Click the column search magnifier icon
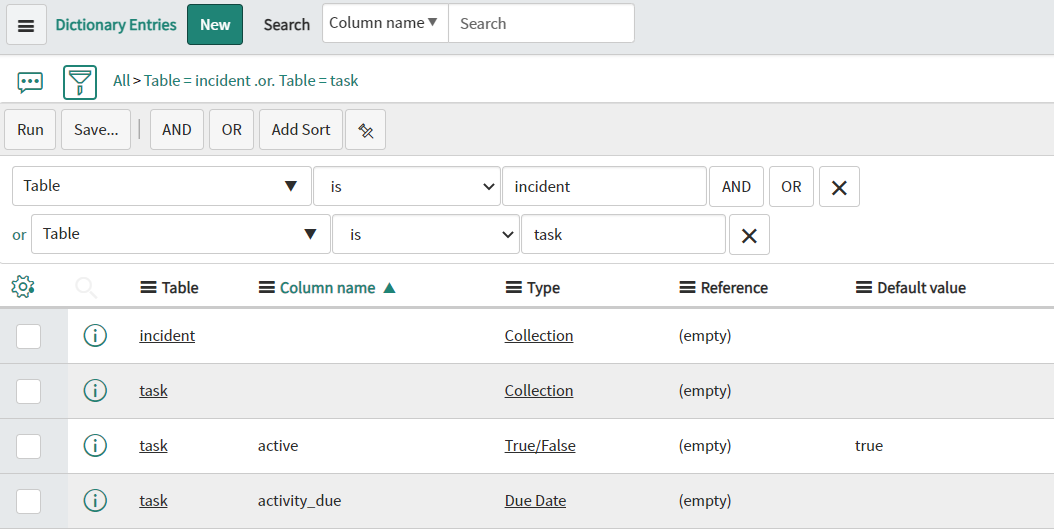This screenshot has height=529, width=1054. [x=86, y=288]
